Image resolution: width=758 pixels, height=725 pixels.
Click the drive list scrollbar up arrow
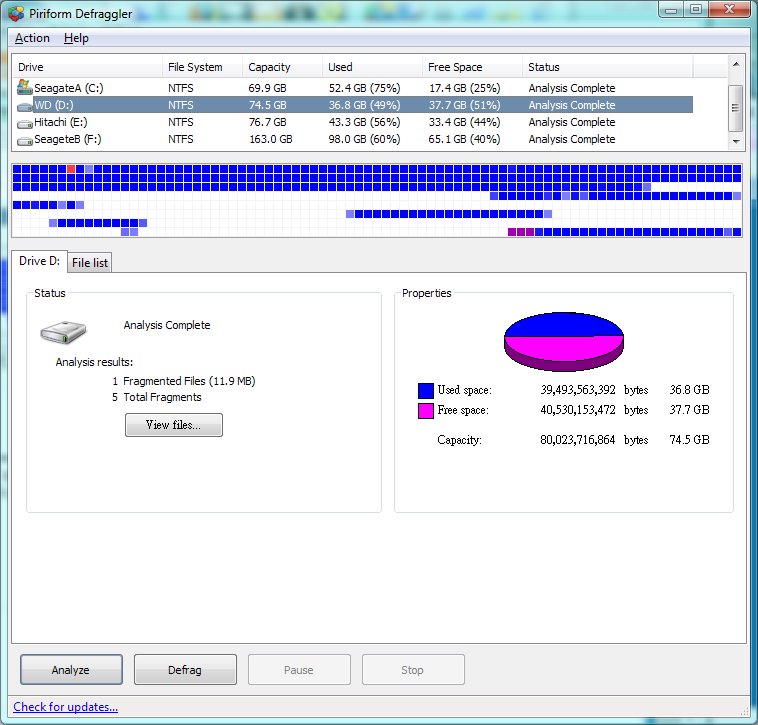[736, 64]
